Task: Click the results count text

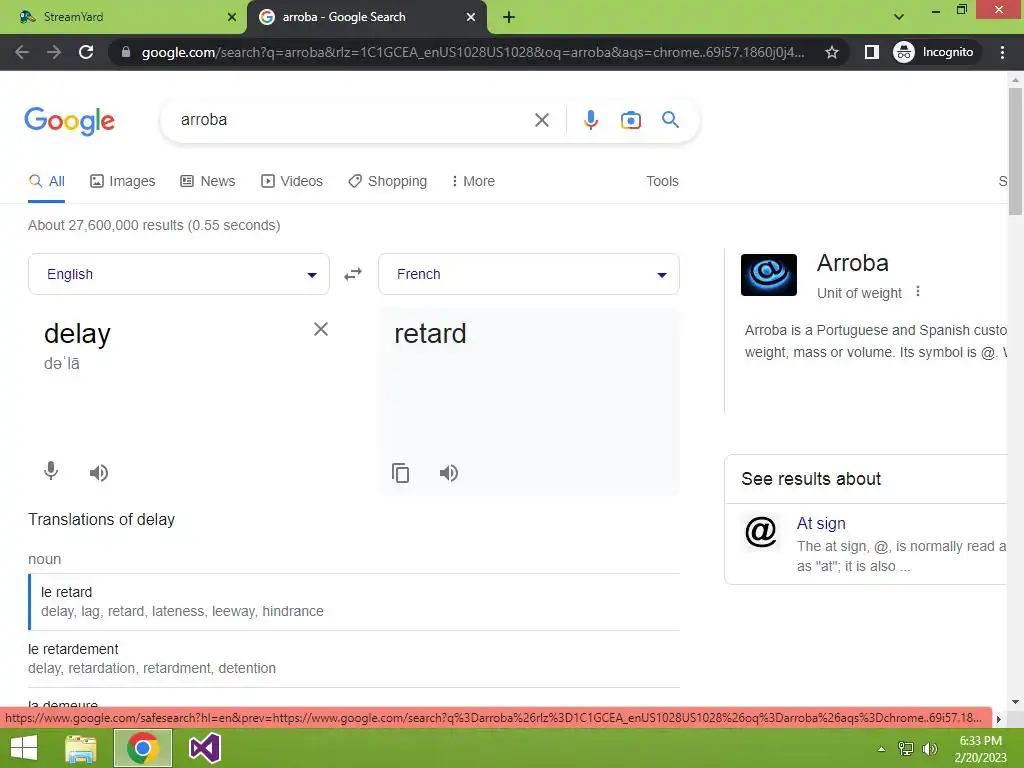Action: [154, 225]
